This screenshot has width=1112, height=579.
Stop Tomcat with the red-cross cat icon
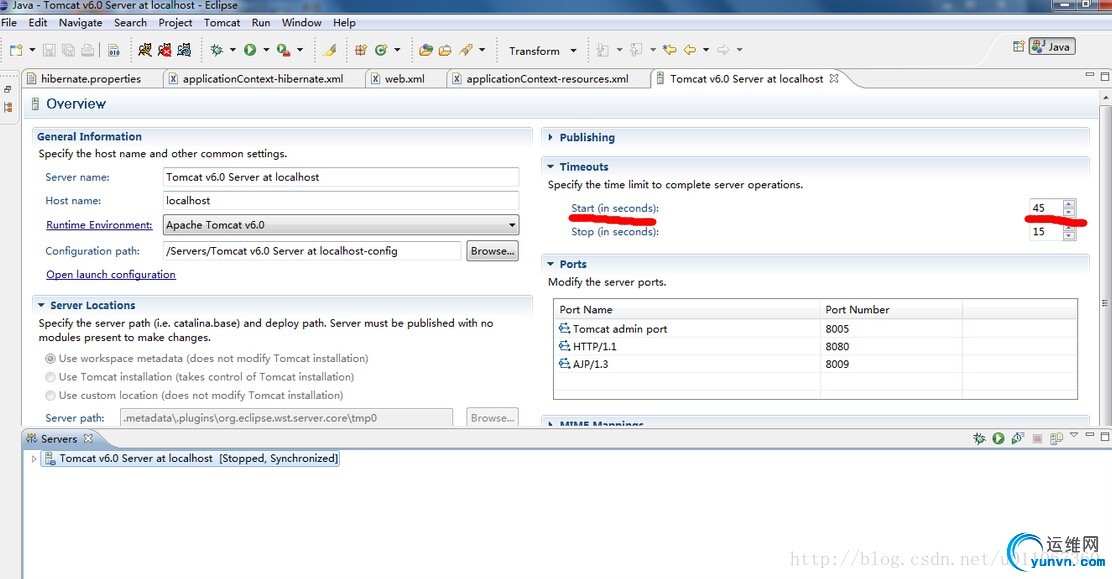(x=165, y=50)
